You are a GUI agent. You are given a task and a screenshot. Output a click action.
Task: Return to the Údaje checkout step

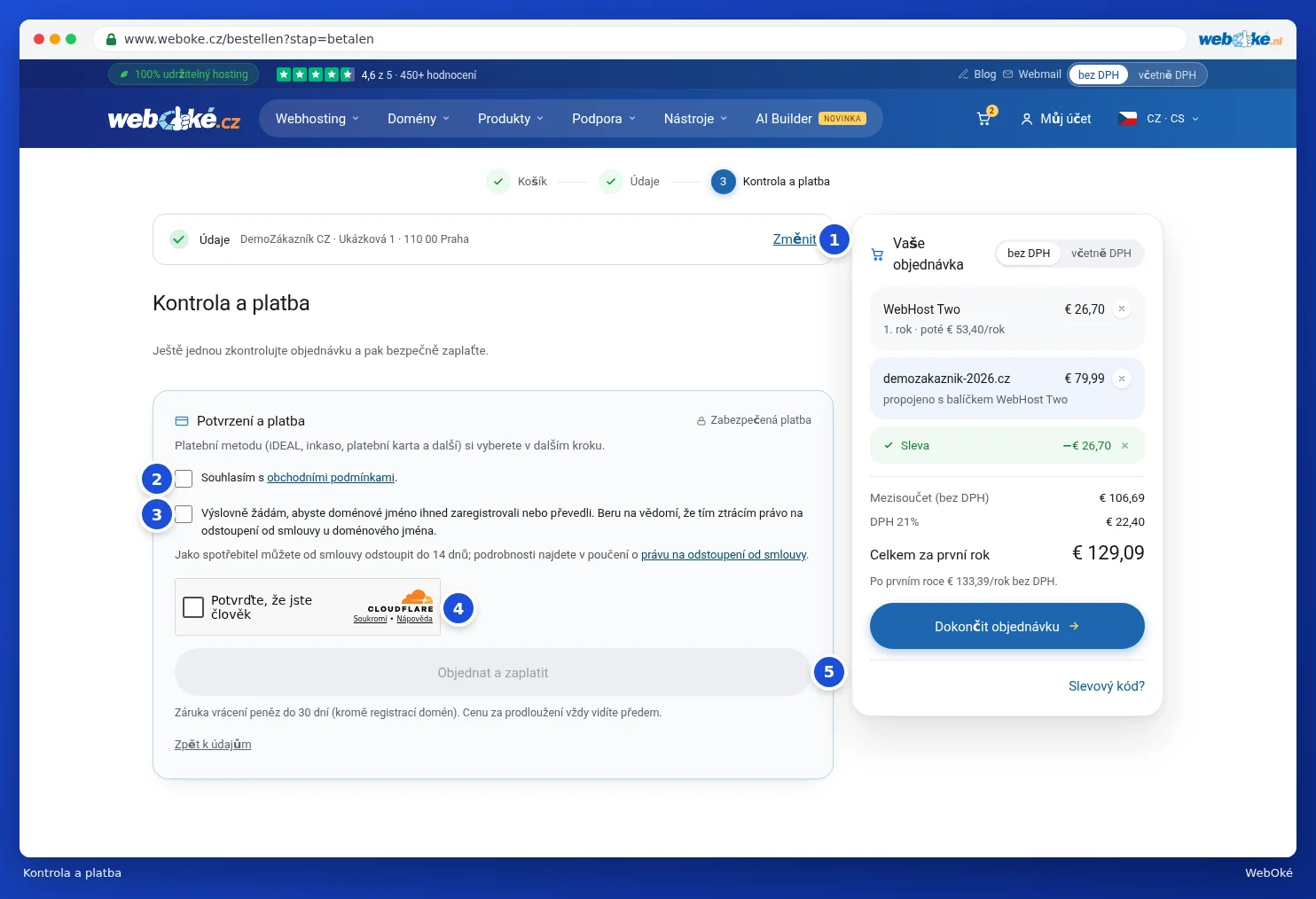[630, 182]
